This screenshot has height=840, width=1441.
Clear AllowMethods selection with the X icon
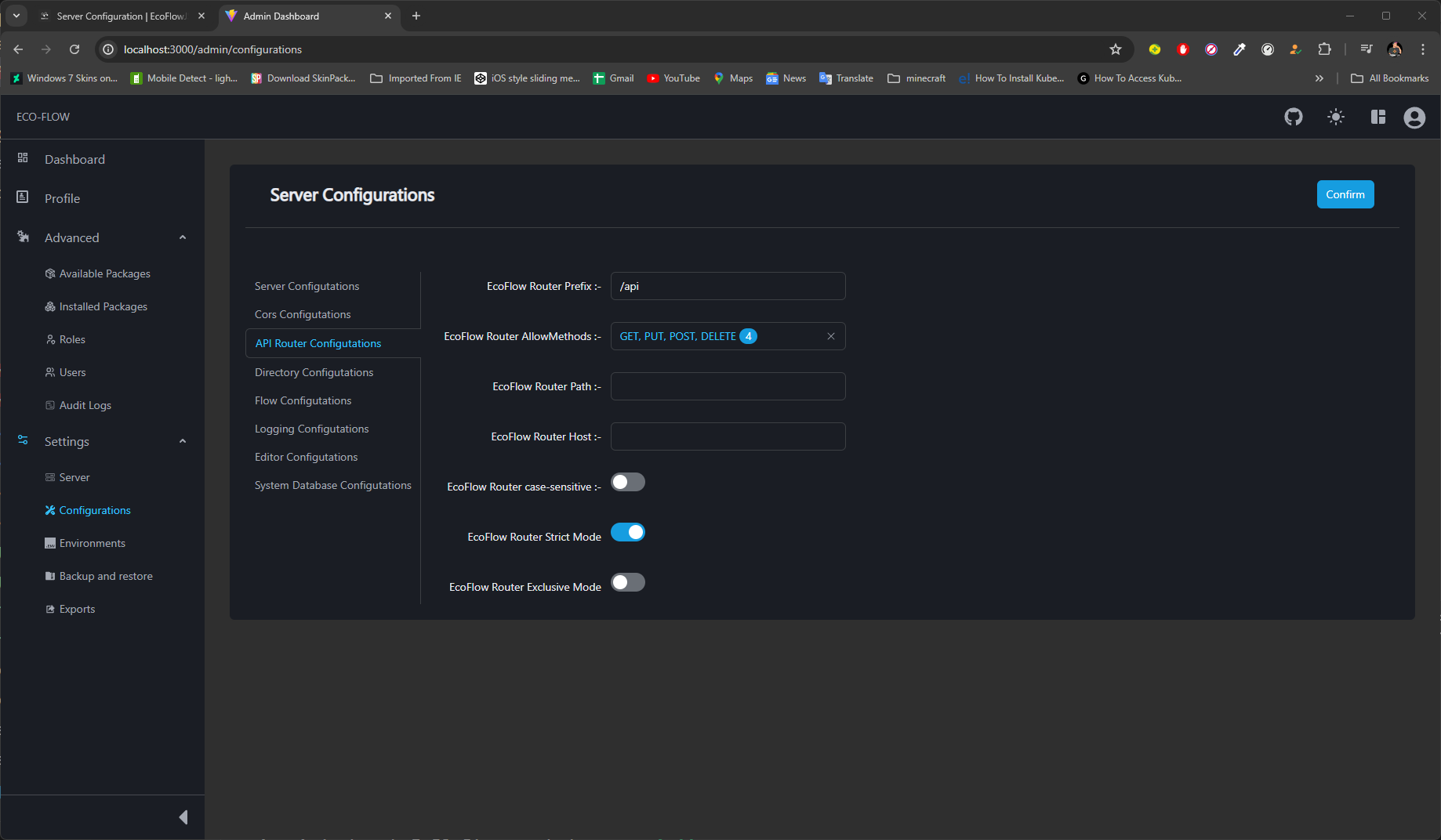pyautogui.click(x=831, y=336)
